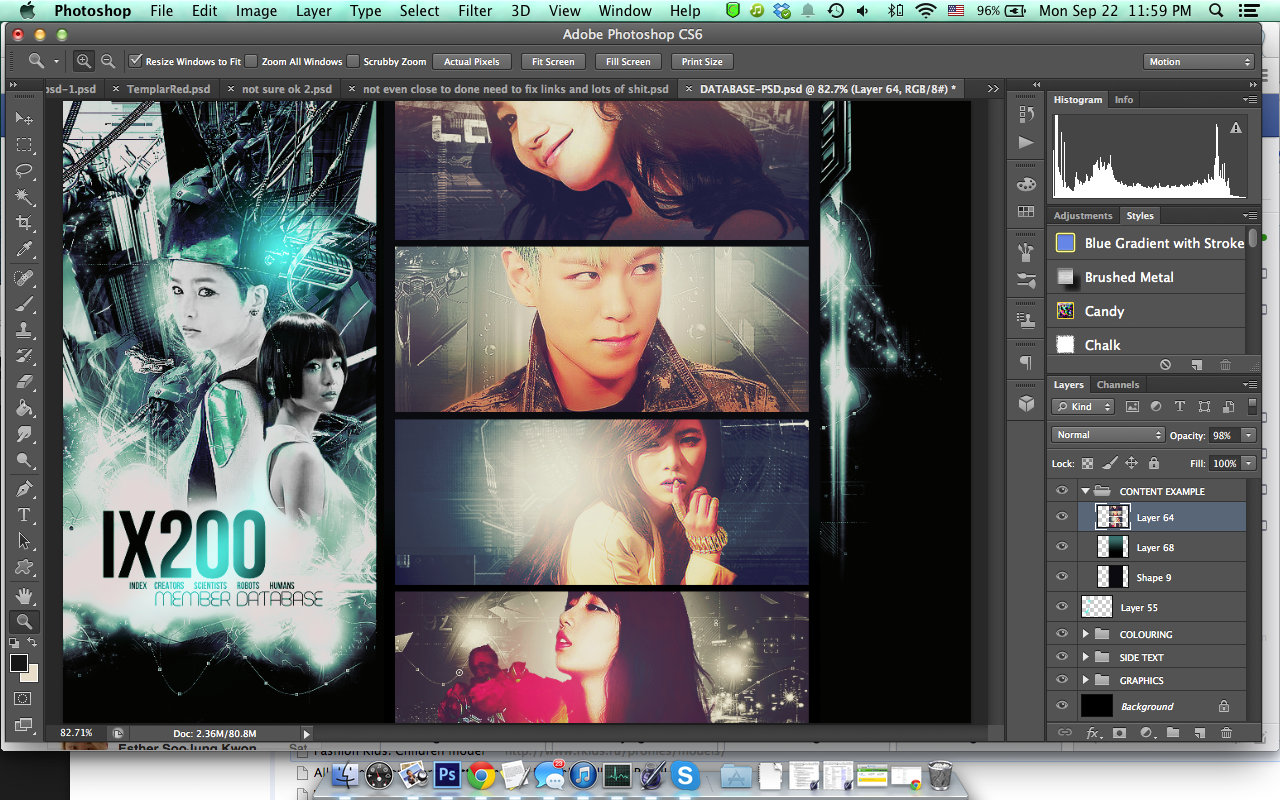The image size is (1280, 800).
Task: Select the Paint Bucket tool
Action: pyautogui.click(x=24, y=408)
